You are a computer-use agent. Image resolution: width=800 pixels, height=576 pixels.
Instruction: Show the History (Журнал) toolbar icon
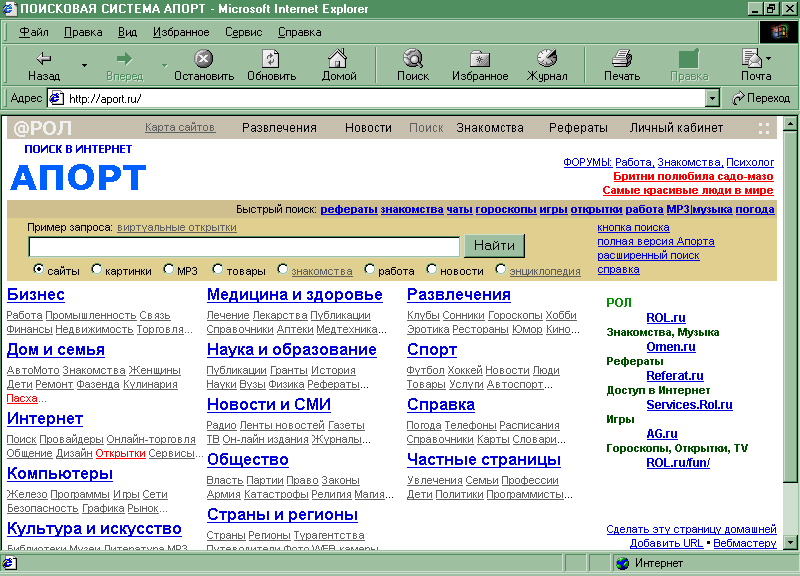(x=547, y=59)
